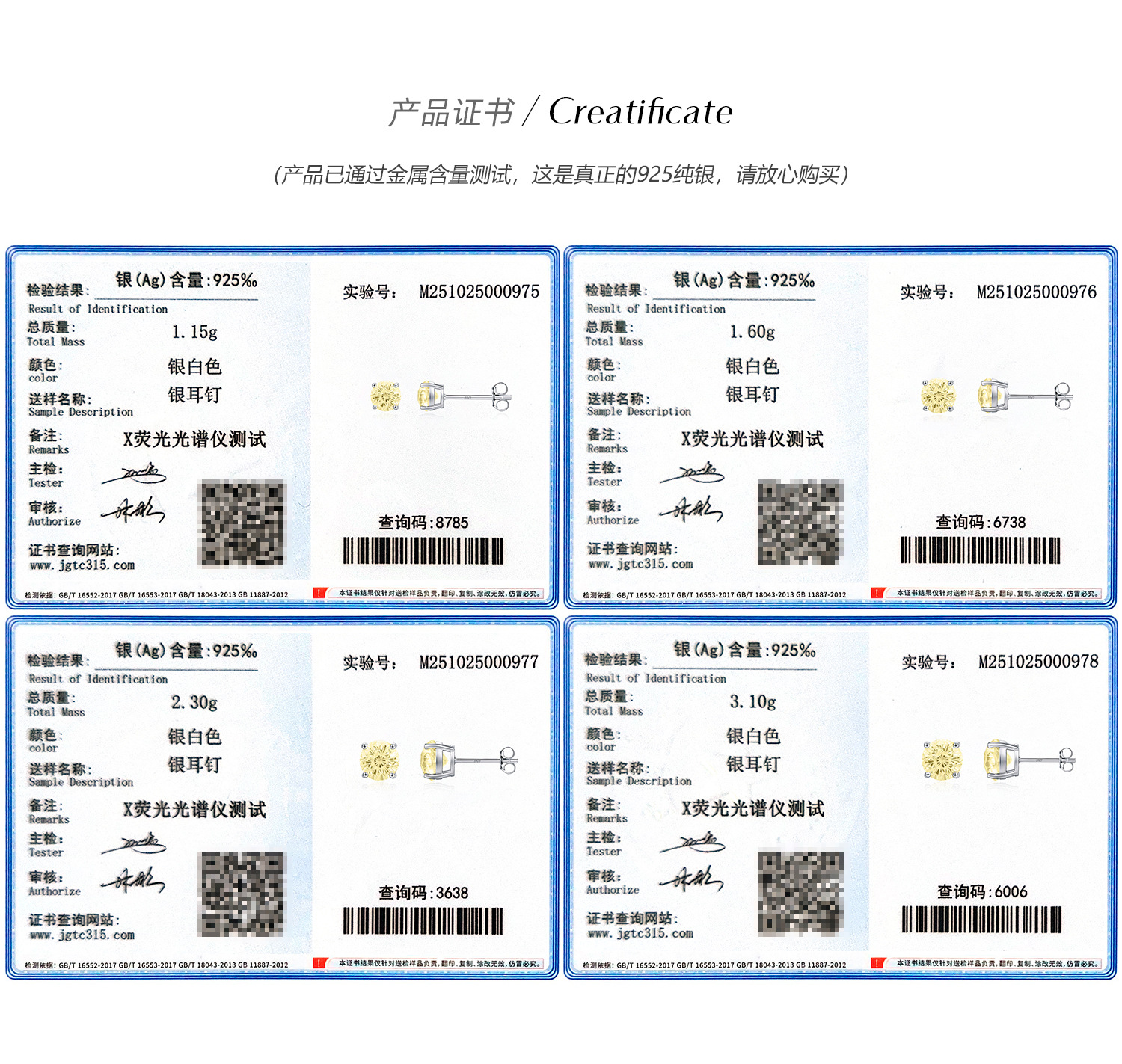The width and height of the screenshot is (1122, 1064).
Task: Click the barcode under query code 6006
Action: click(981, 920)
